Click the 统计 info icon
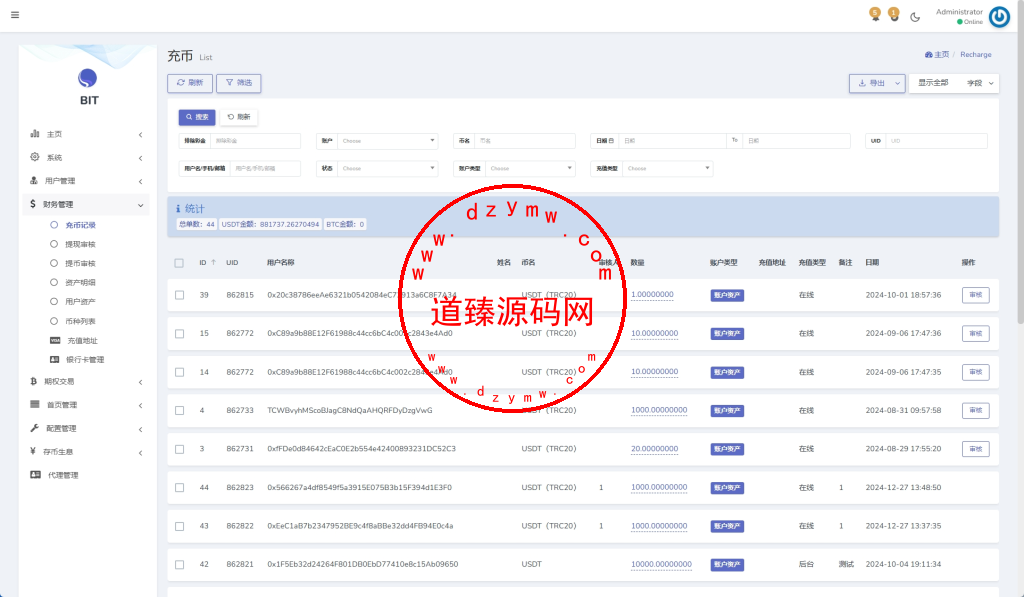Image resolution: width=1024 pixels, height=597 pixels. [178, 208]
